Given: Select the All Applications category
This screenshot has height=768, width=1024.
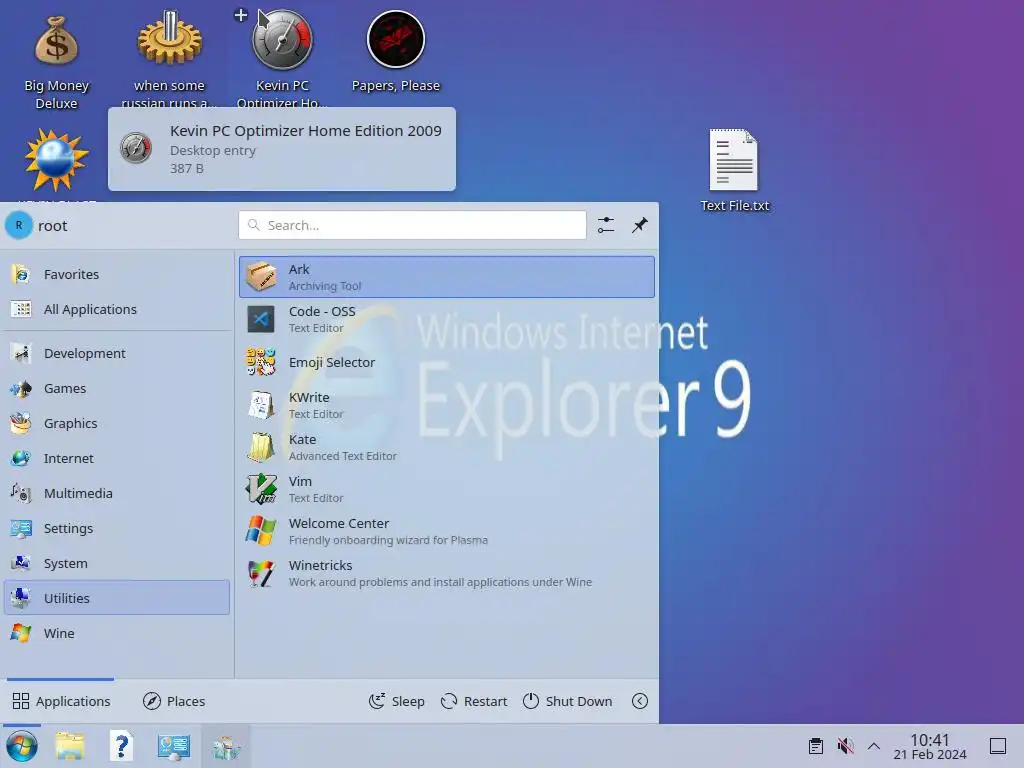Looking at the screenshot, I should click(117, 309).
